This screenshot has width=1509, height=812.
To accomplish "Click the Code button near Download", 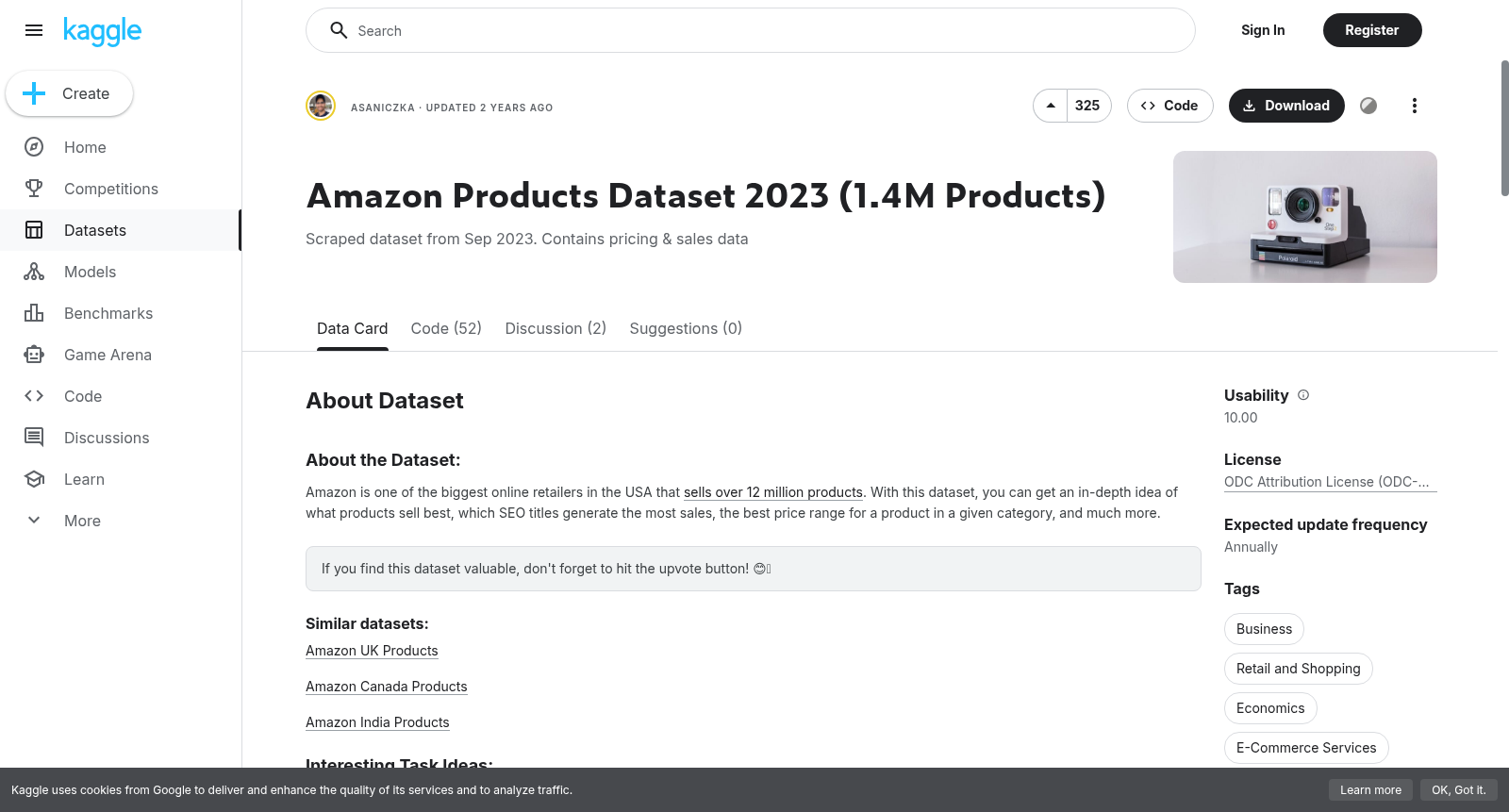I will point(1169,106).
